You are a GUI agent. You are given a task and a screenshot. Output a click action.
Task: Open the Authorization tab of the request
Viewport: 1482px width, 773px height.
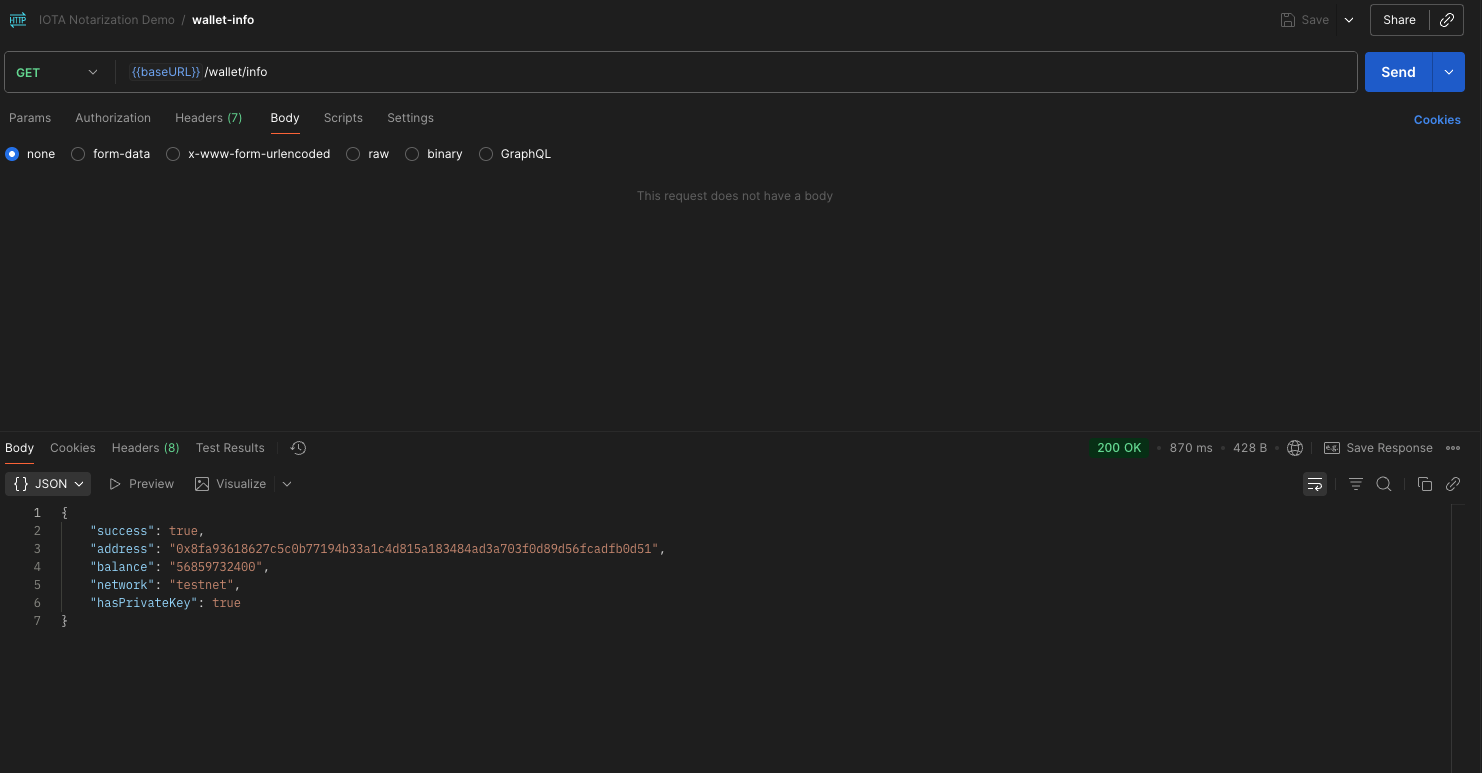click(112, 118)
